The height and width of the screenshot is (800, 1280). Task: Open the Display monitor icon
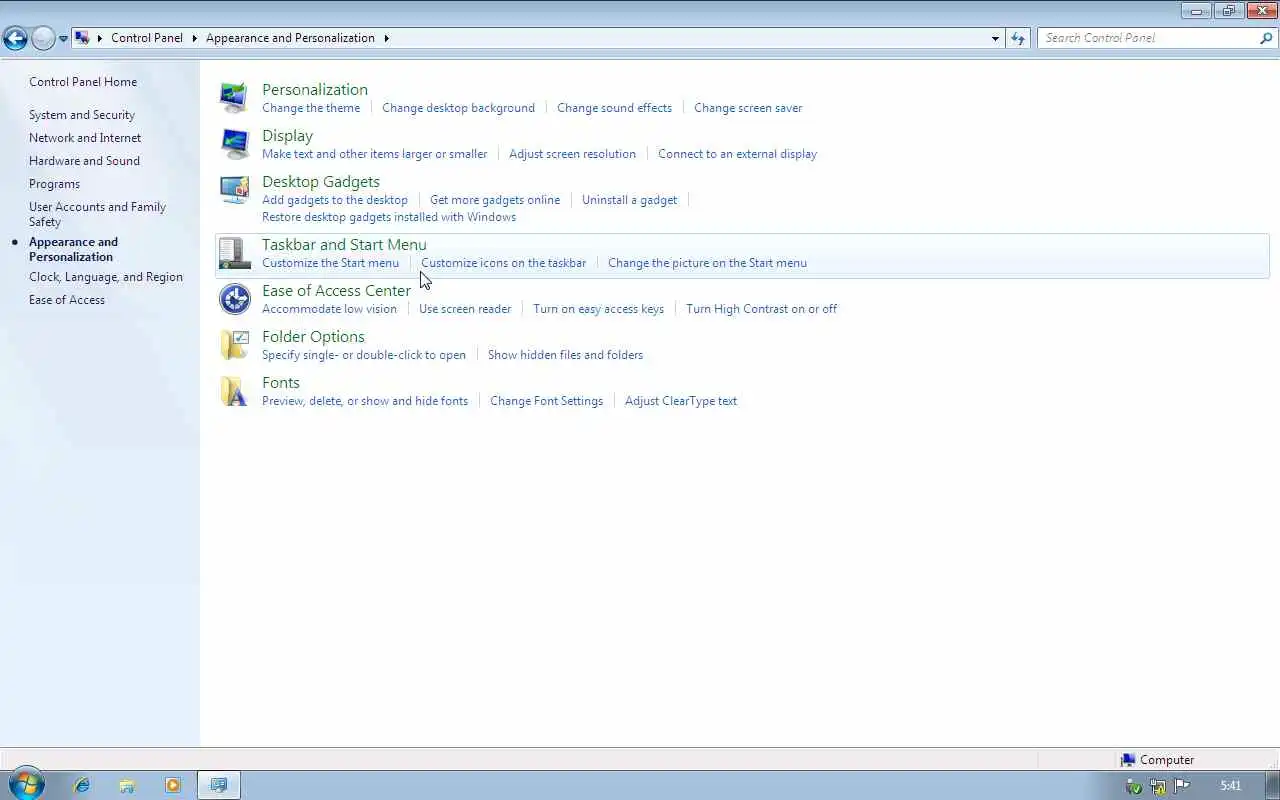pyautogui.click(x=234, y=143)
